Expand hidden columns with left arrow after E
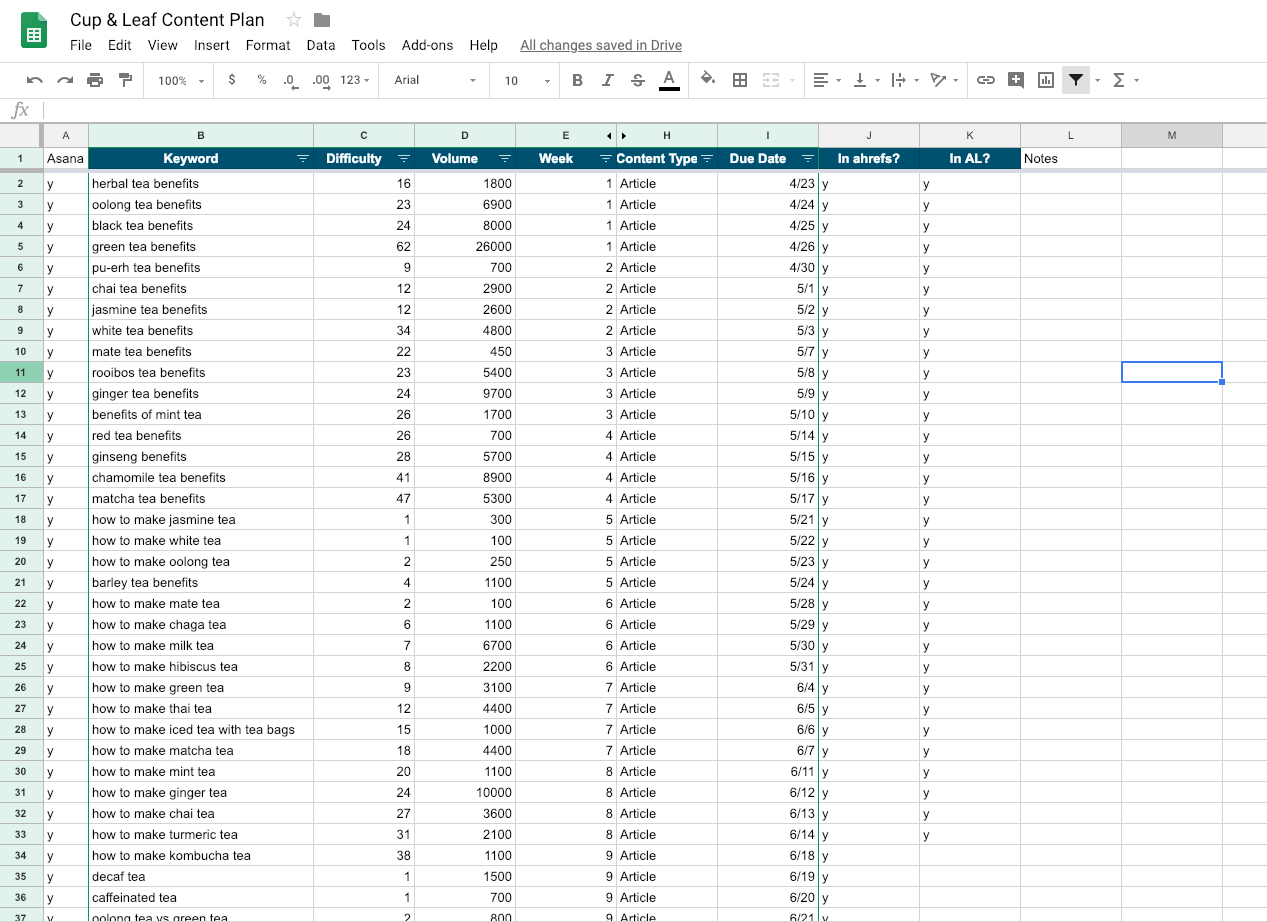The width and height of the screenshot is (1267, 922). [x=609, y=135]
